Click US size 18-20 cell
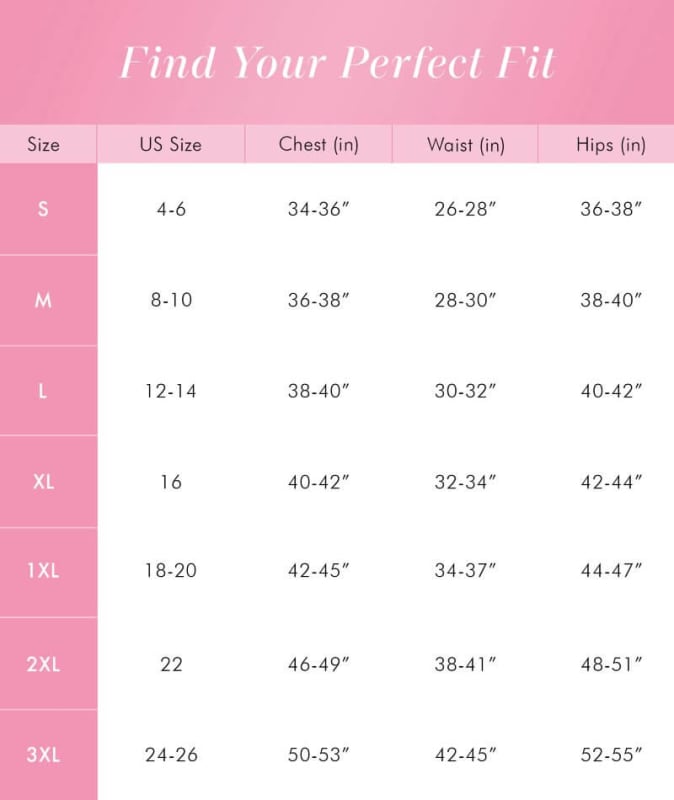Viewport: 674px width, 800px height. 171,571
